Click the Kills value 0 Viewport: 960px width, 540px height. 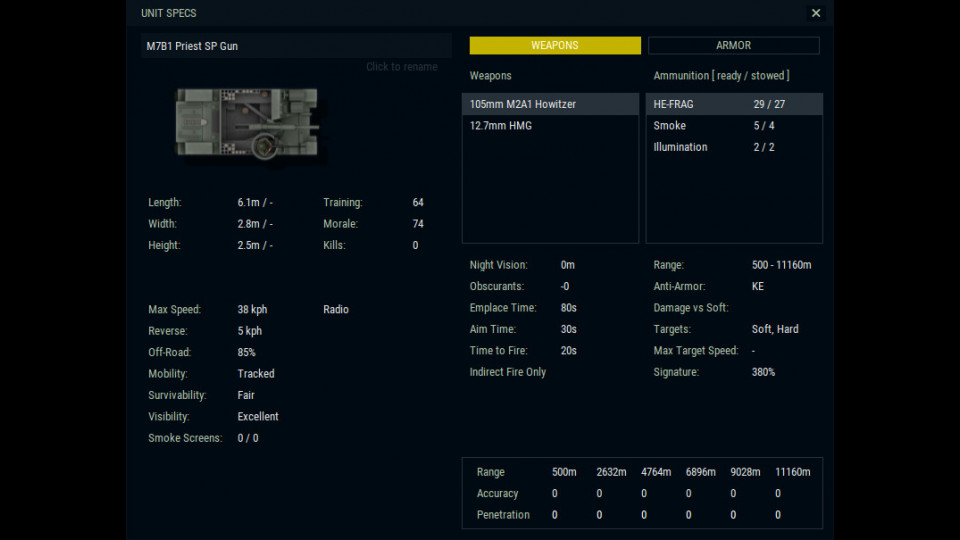tap(415, 245)
